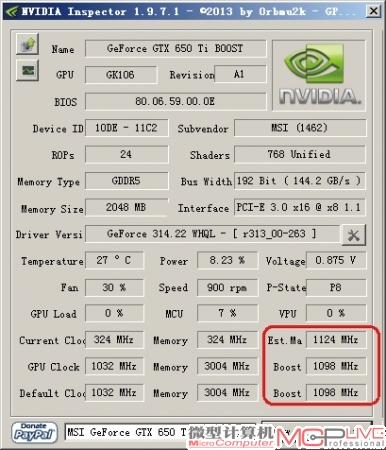The width and height of the screenshot is (386, 450).
Task: Click the Memory Type value GDDR5
Action: click(127, 181)
